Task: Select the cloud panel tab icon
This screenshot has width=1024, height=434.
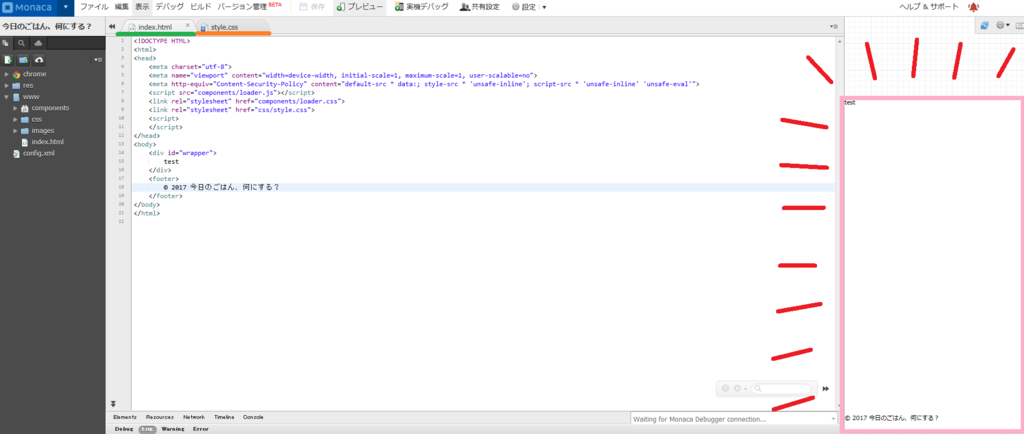Action: pyautogui.click(x=39, y=43)
